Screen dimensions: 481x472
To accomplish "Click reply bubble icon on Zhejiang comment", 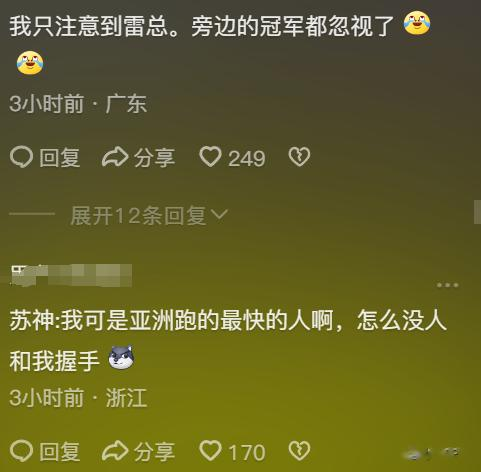I will 21,451.
